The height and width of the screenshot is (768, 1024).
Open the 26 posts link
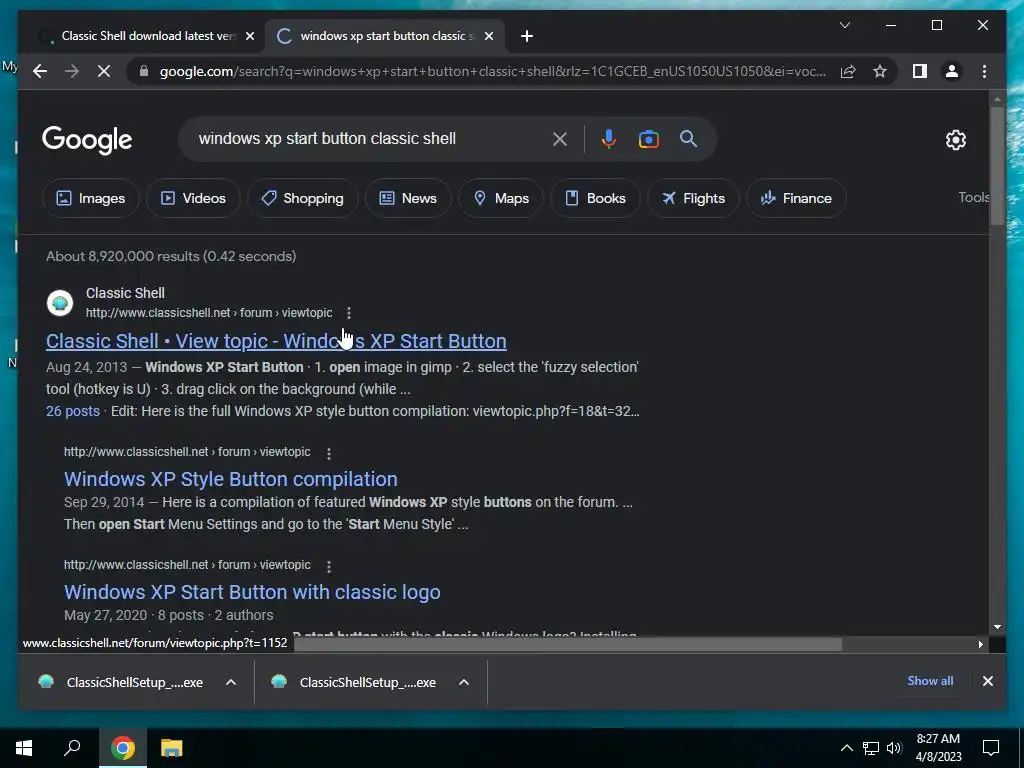click(72, 411)
